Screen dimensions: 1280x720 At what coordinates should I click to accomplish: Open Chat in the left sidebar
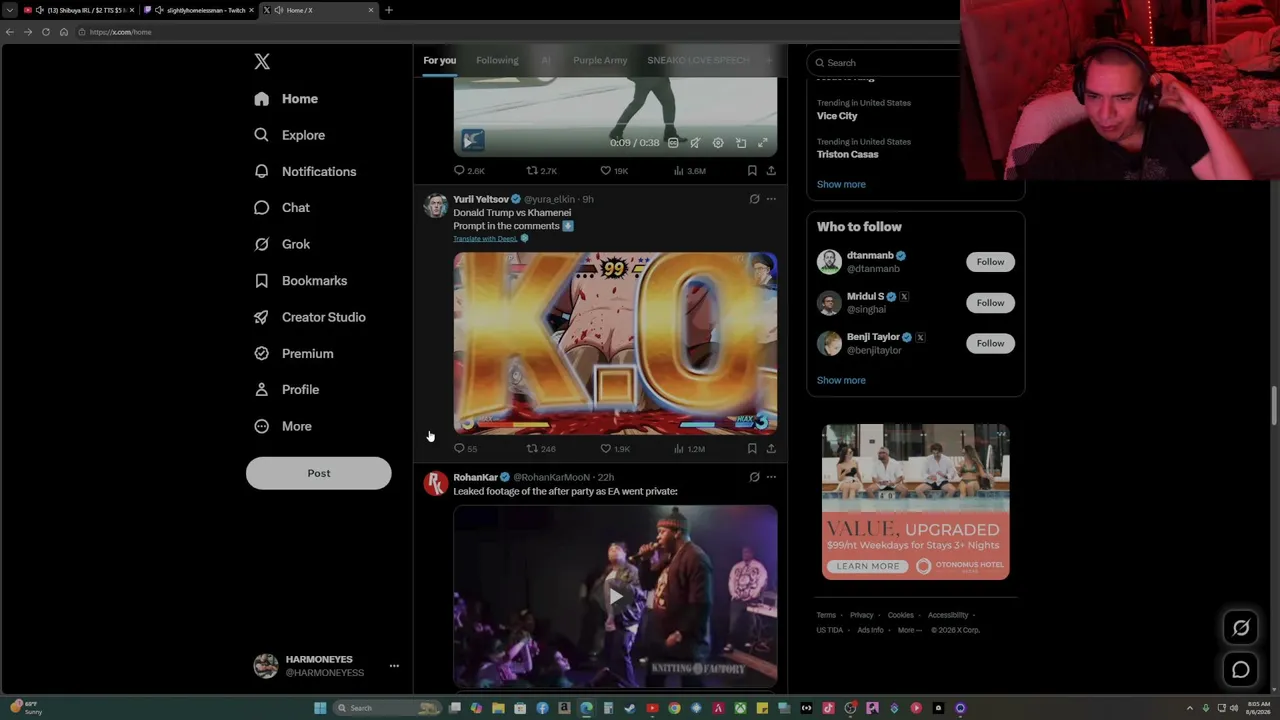282,208
